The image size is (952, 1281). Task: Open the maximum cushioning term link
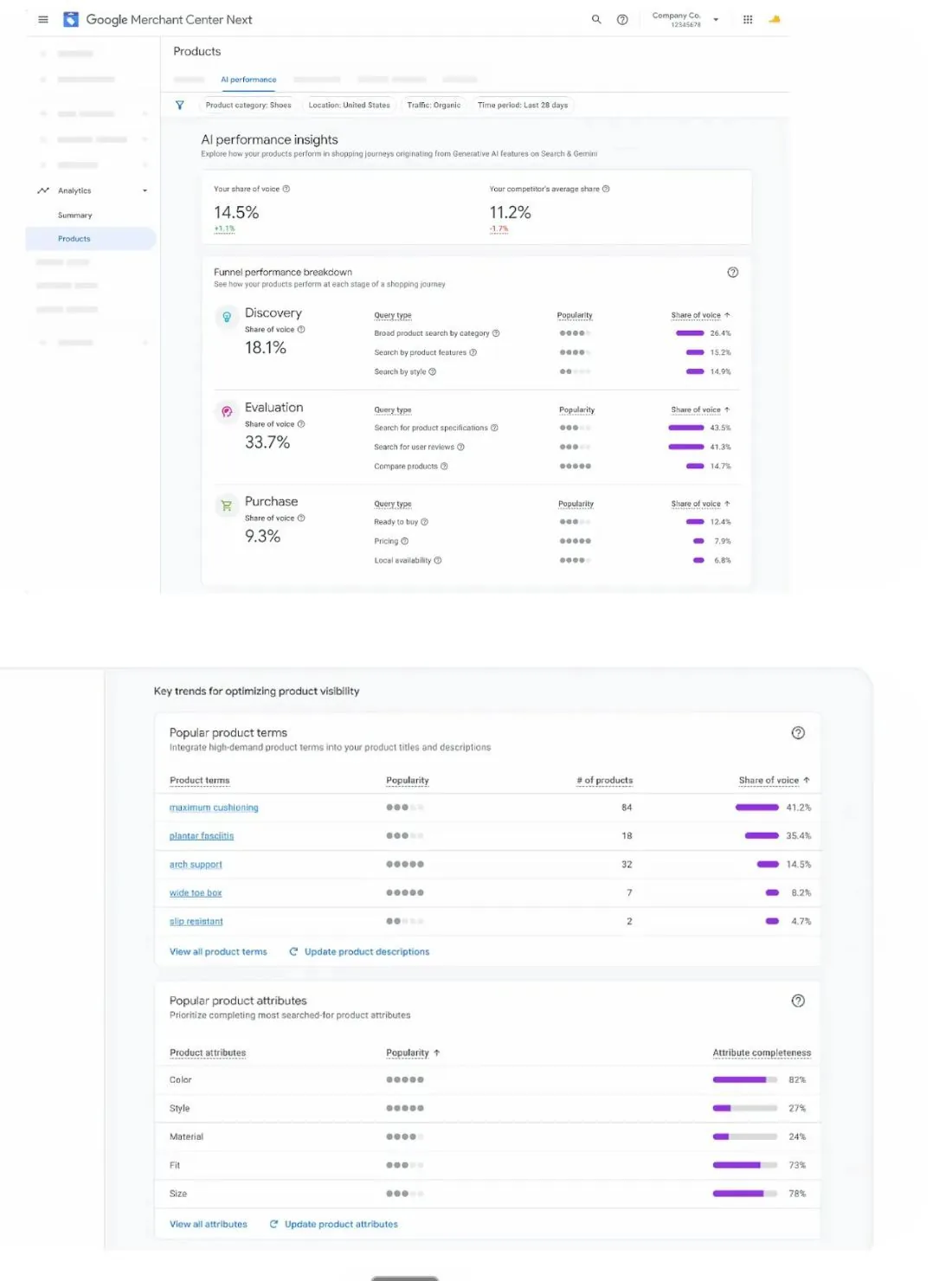[214, 808]
